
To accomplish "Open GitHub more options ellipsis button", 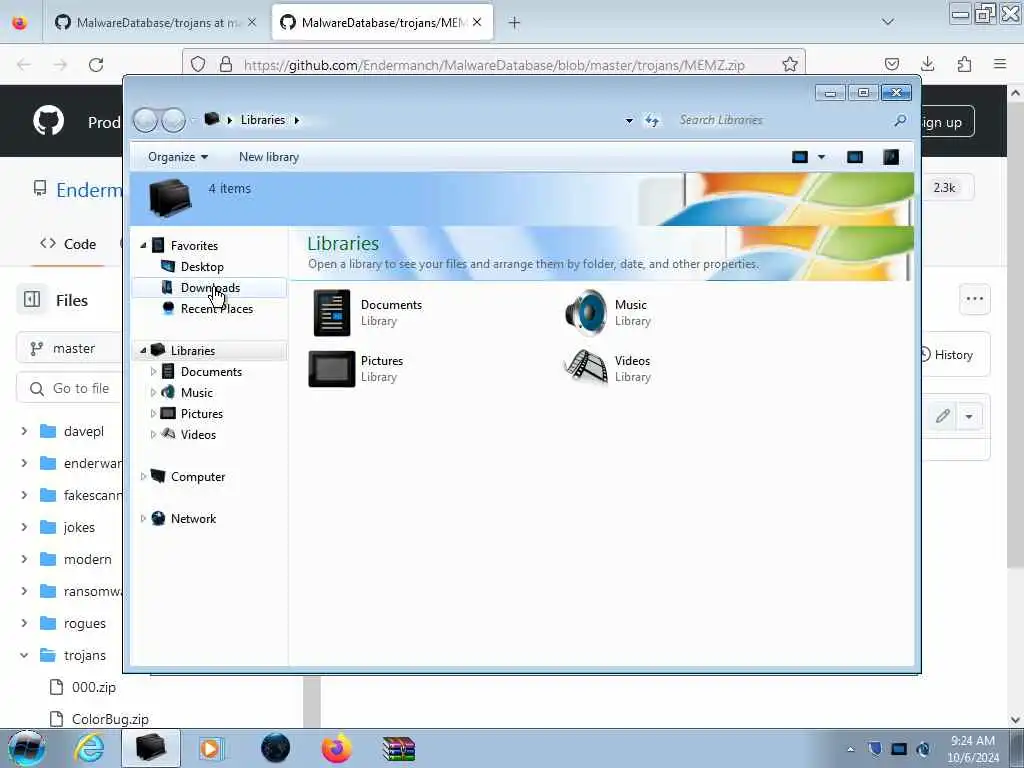I will [975, 299].
